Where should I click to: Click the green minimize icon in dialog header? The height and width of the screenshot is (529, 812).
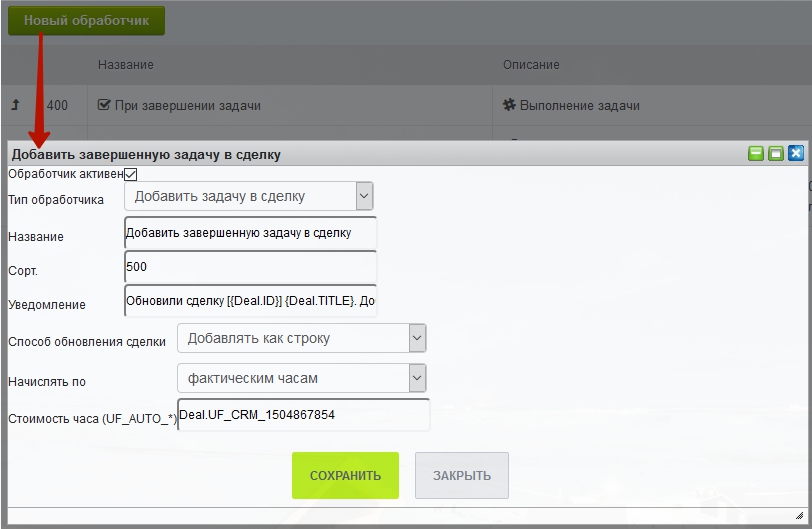click(x=756, y=154)
